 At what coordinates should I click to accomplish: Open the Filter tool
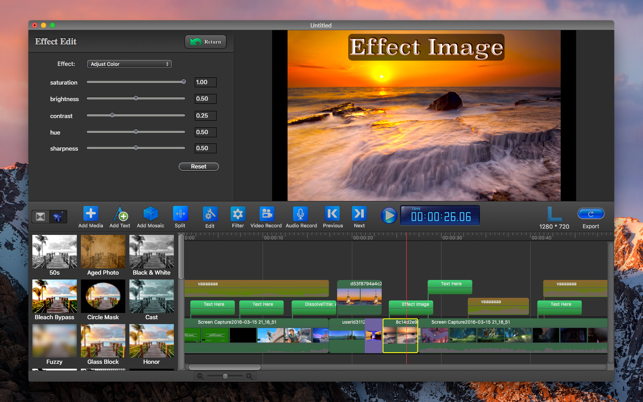tap(238, 214)
